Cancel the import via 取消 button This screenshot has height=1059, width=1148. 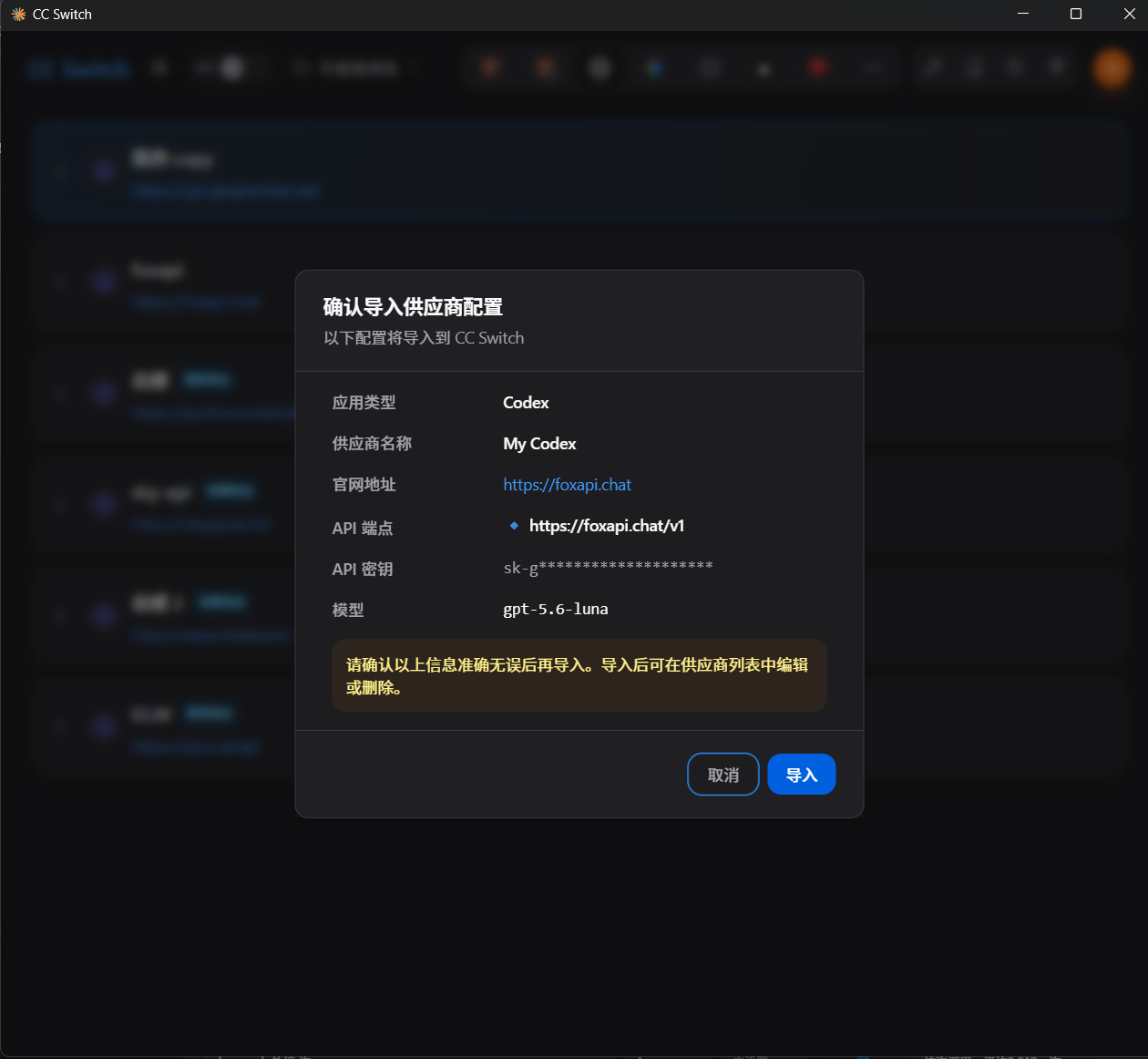tap(723, 775)
